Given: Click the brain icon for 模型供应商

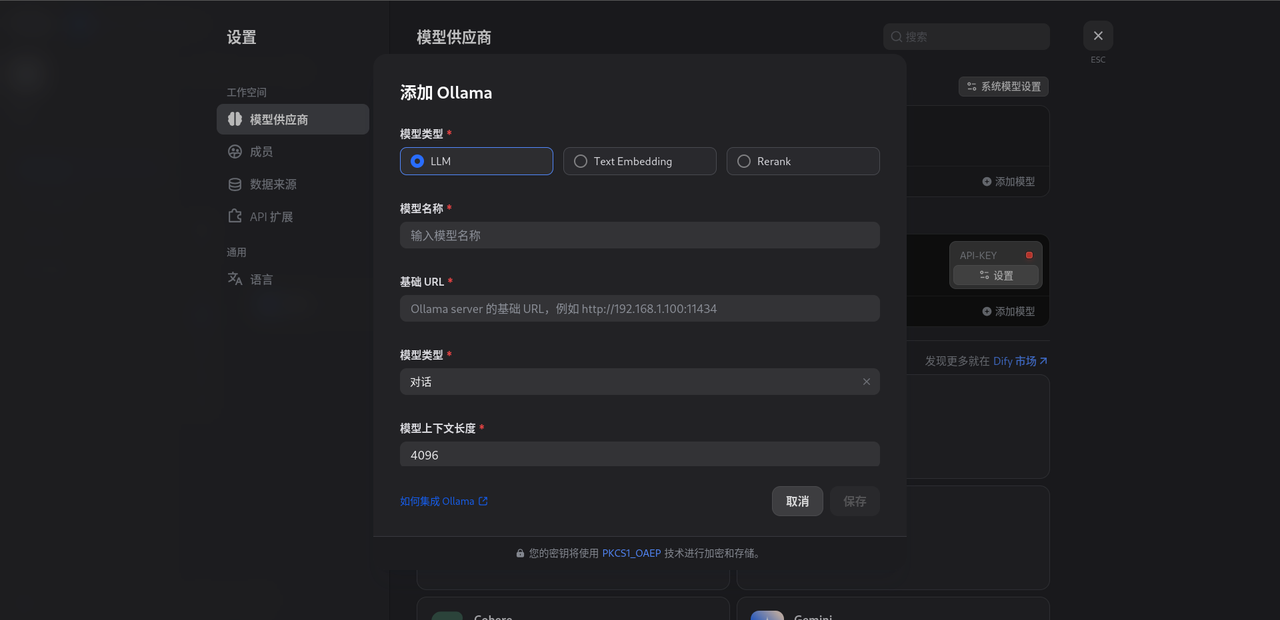Looking at the screenshot, I should click(x=235, y=119).
